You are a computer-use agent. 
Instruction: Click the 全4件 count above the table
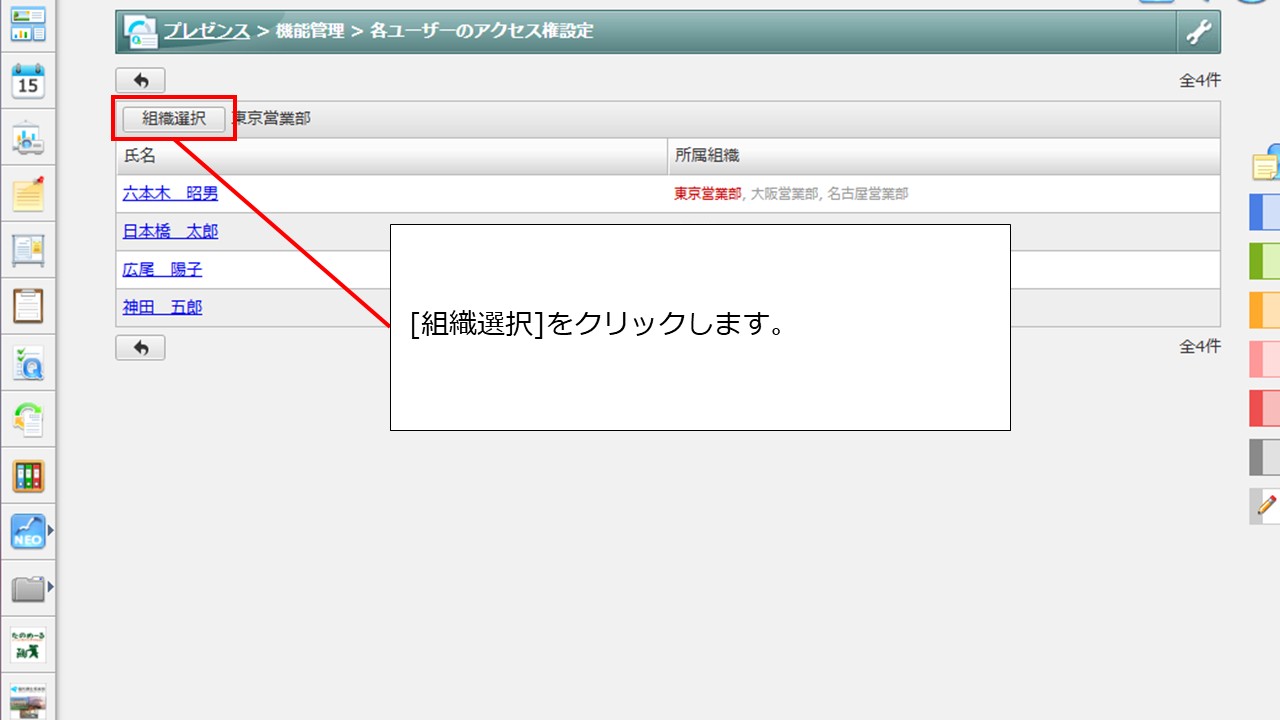(x=1200, y=81)
